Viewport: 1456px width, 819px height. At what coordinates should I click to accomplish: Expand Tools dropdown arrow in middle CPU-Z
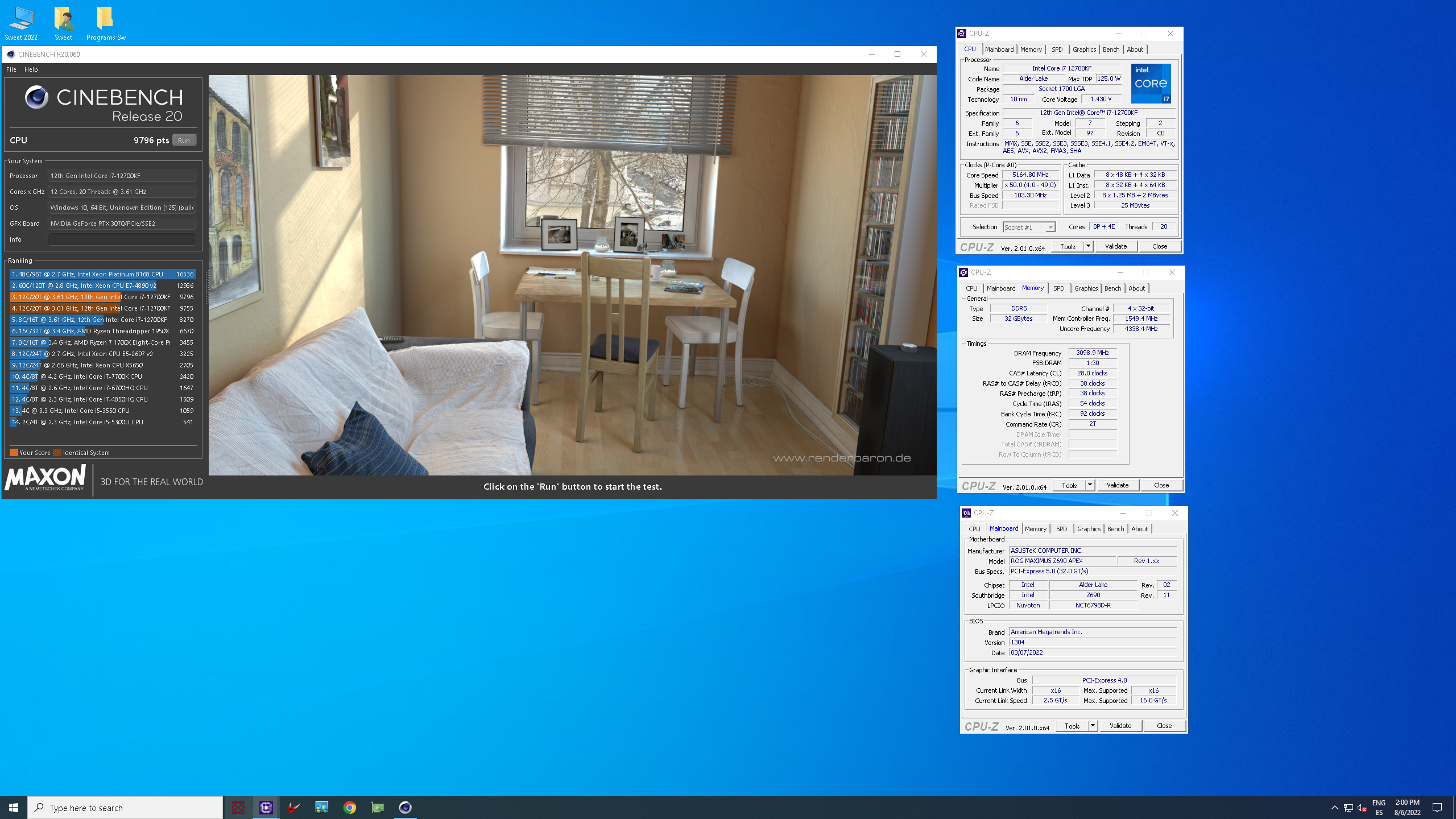[1090, 485]
